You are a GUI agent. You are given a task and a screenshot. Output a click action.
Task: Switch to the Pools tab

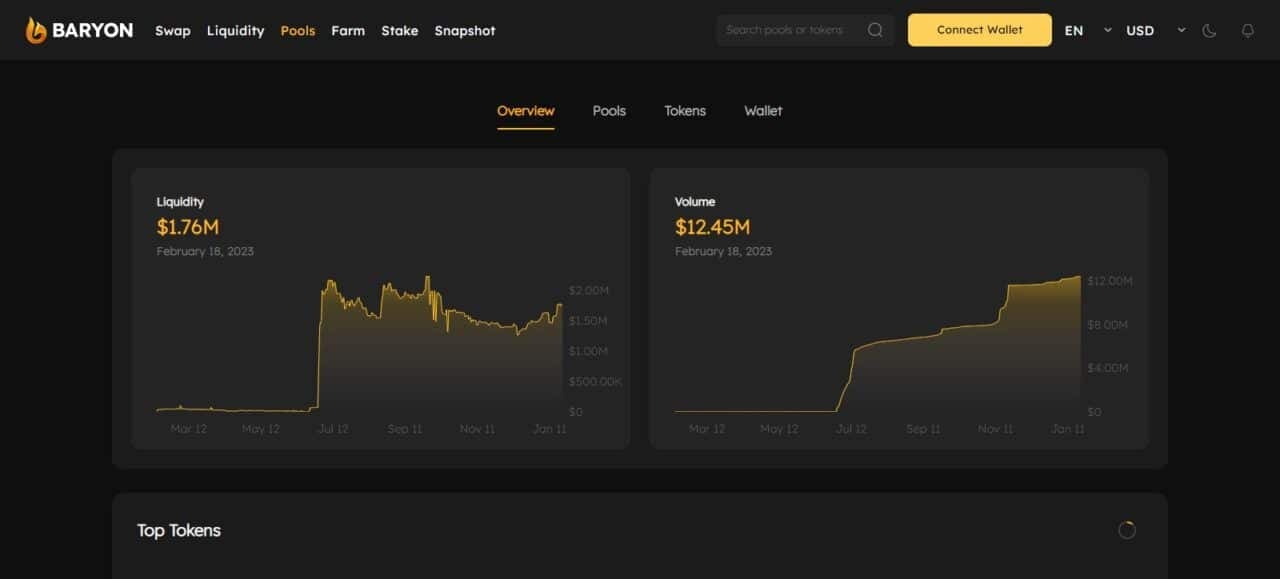609,111
